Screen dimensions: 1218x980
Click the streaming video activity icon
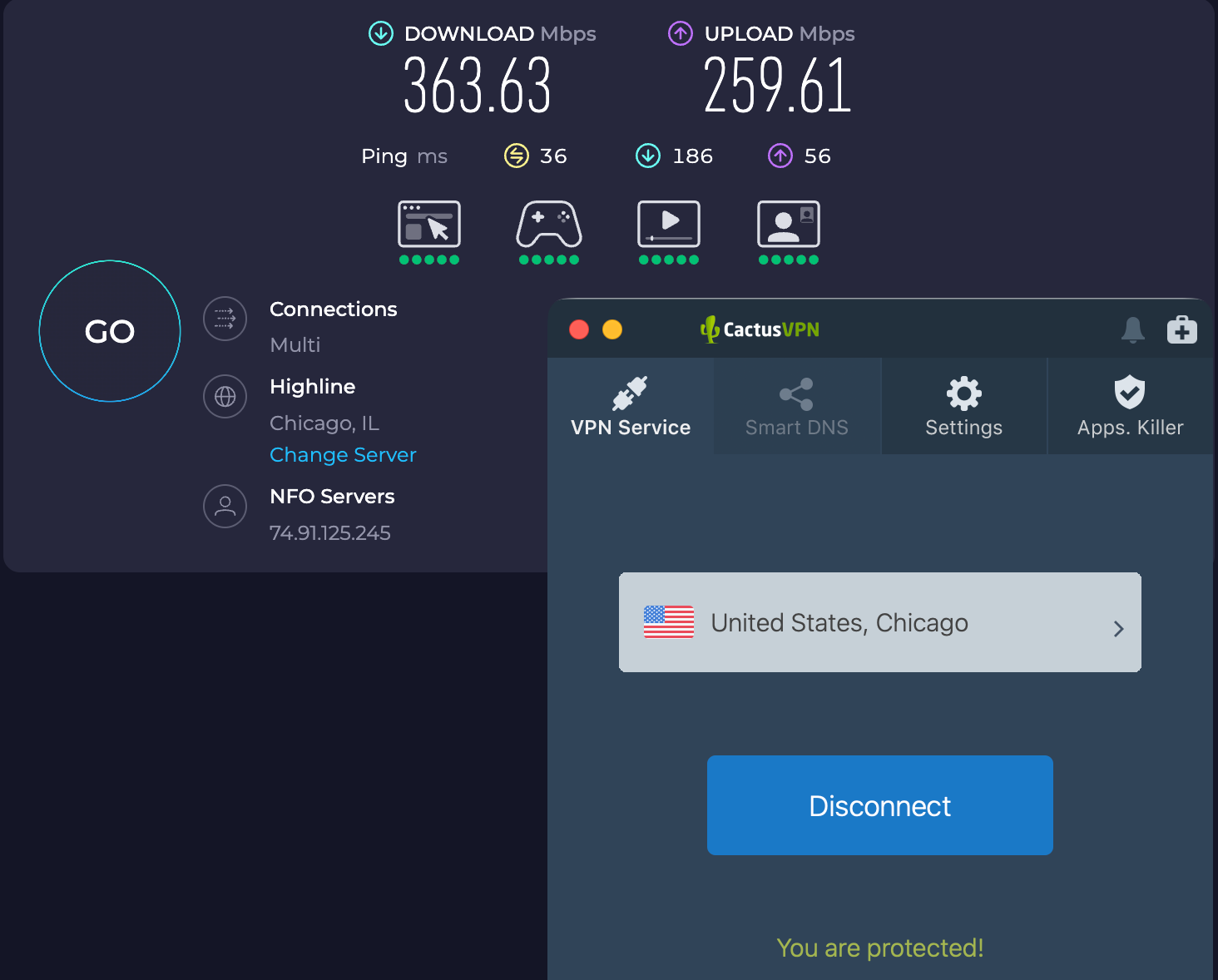[668, 225]
